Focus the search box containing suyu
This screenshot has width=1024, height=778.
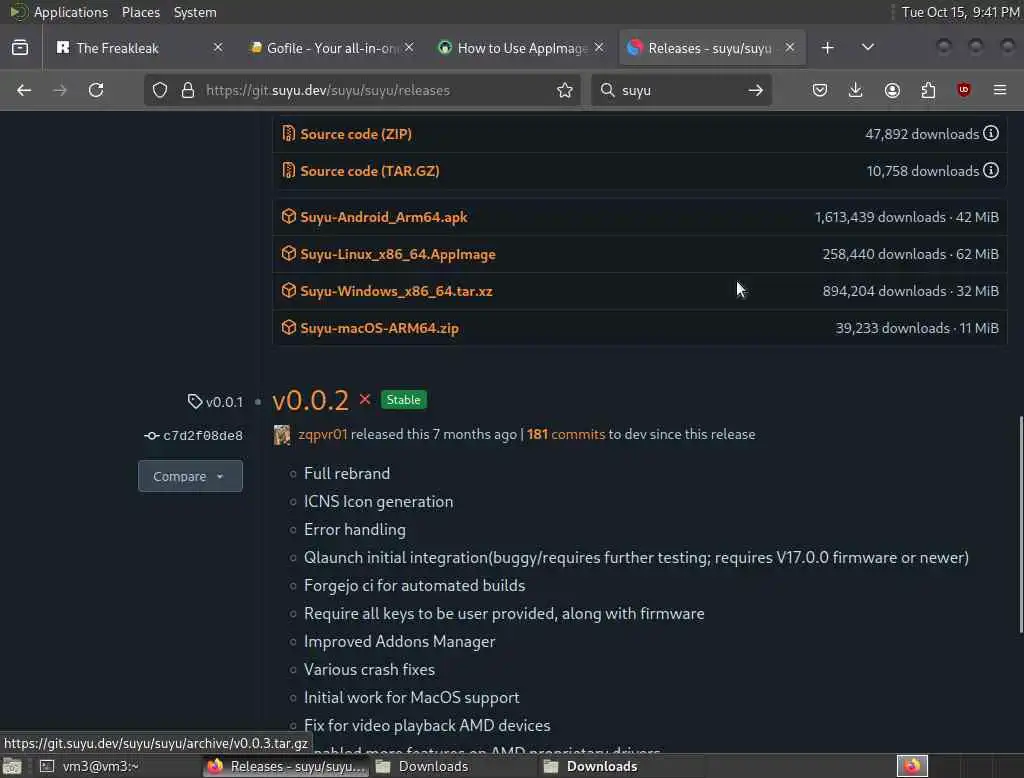click(x=680, y=90)
